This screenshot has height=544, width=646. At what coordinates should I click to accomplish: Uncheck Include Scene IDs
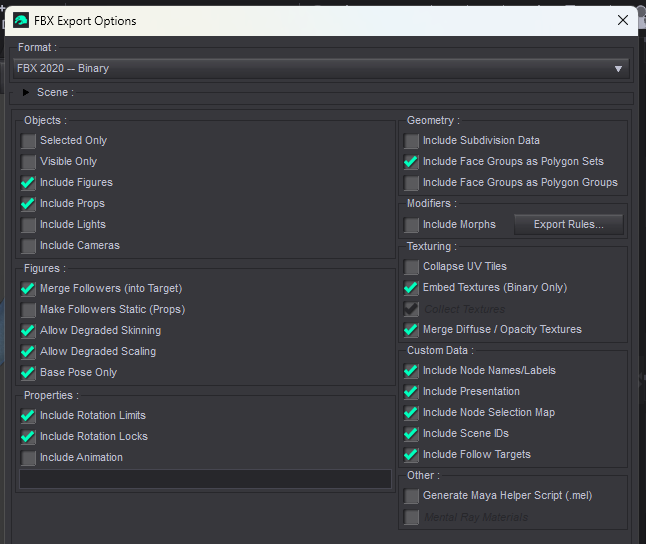(x=411, y=434)
